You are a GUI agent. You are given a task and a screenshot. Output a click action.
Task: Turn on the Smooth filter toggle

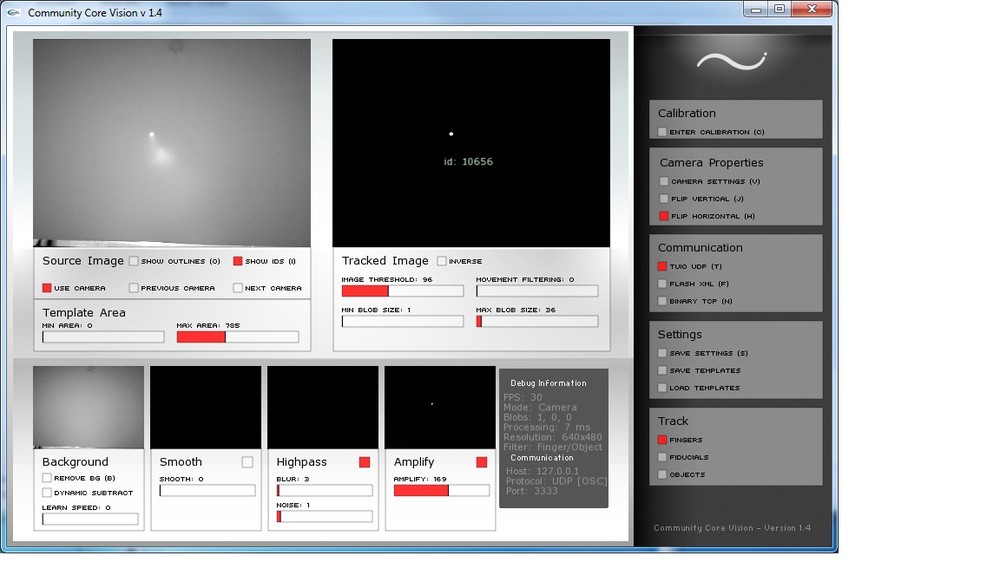[x=247, y=462]
